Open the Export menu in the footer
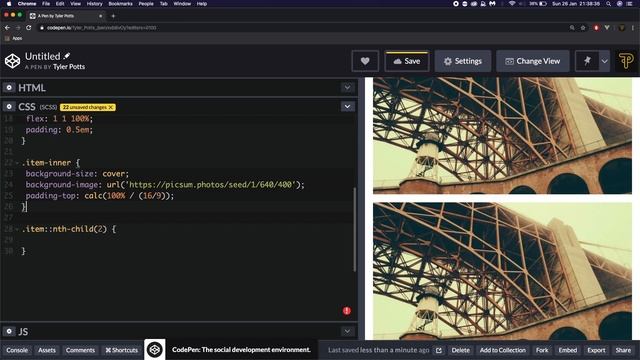Viewport: 640px width, 360px height. (x=596, y=350)
